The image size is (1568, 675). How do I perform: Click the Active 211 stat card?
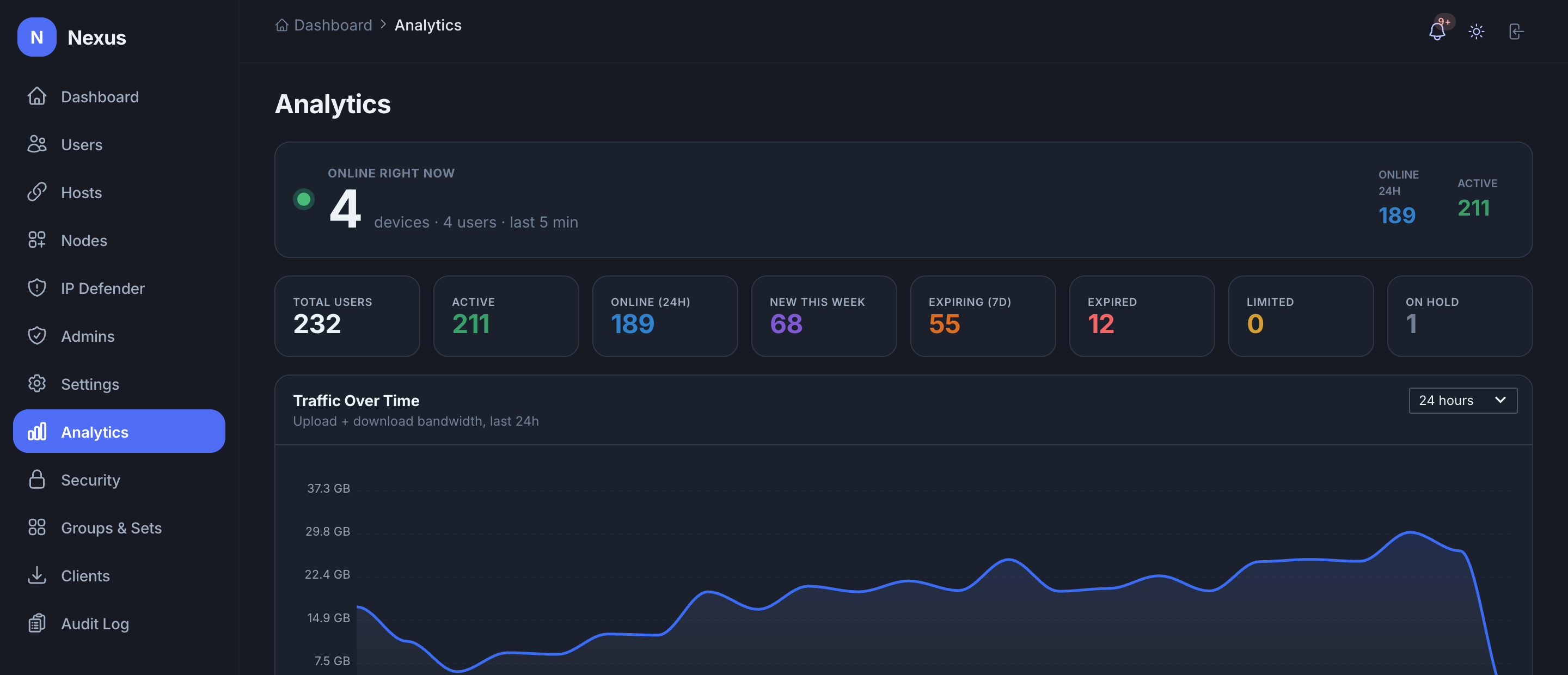click(506, 316)
